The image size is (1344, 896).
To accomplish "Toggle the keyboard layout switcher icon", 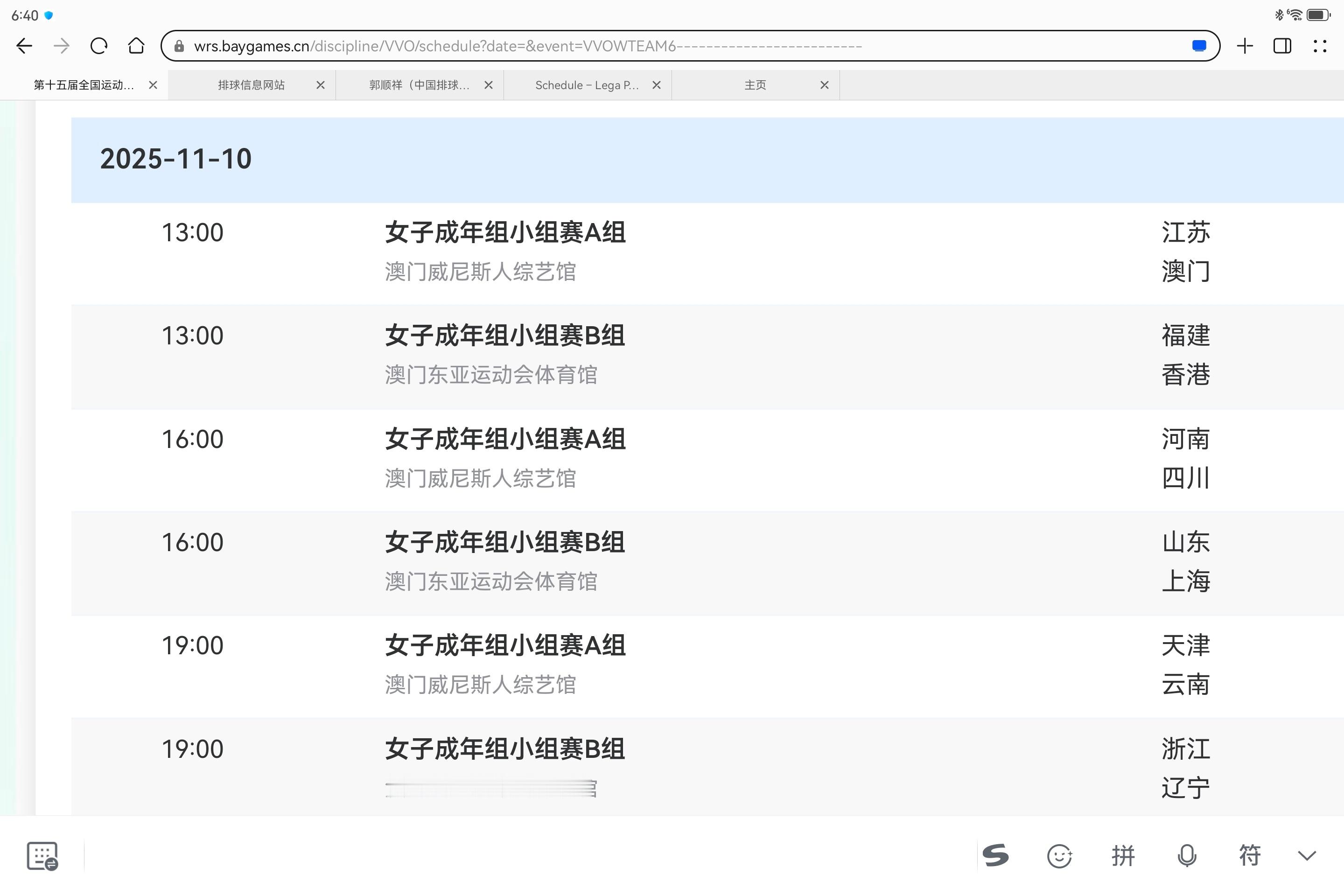I will click(42, 855).
